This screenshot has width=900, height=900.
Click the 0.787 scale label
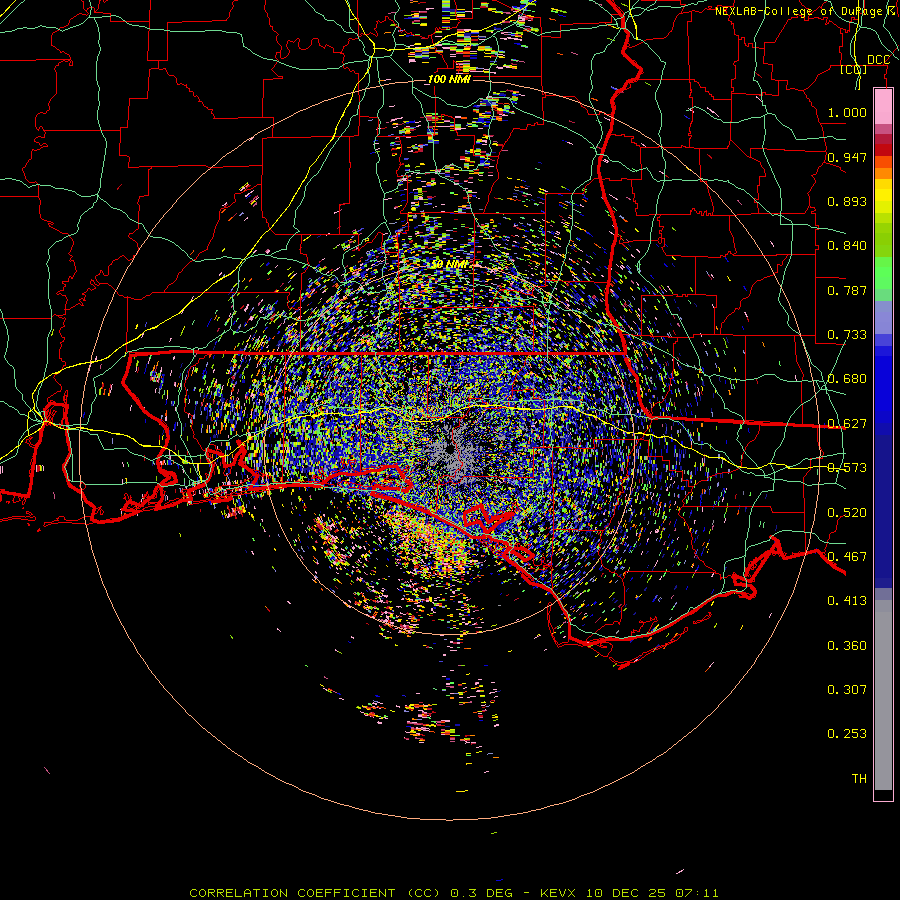point(847,290)
